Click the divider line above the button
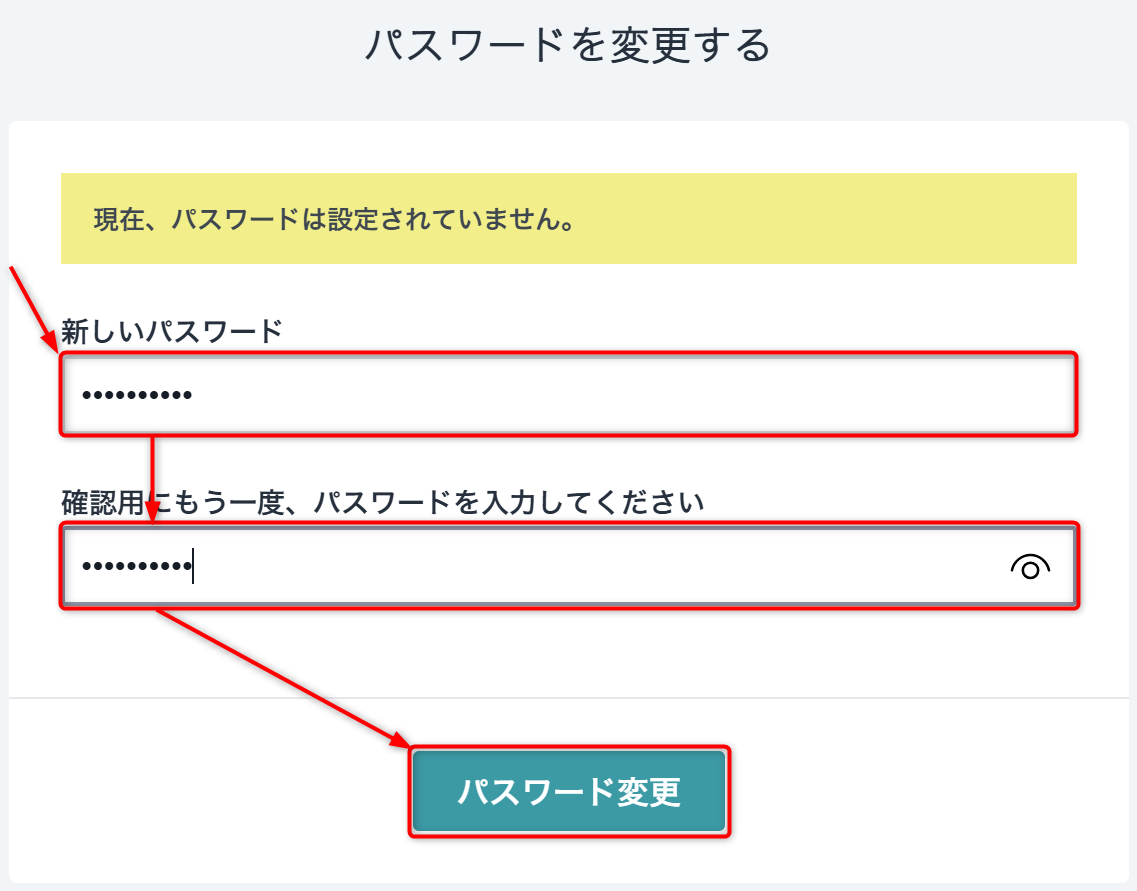The image size is (1137, 891). click(568, 697)
